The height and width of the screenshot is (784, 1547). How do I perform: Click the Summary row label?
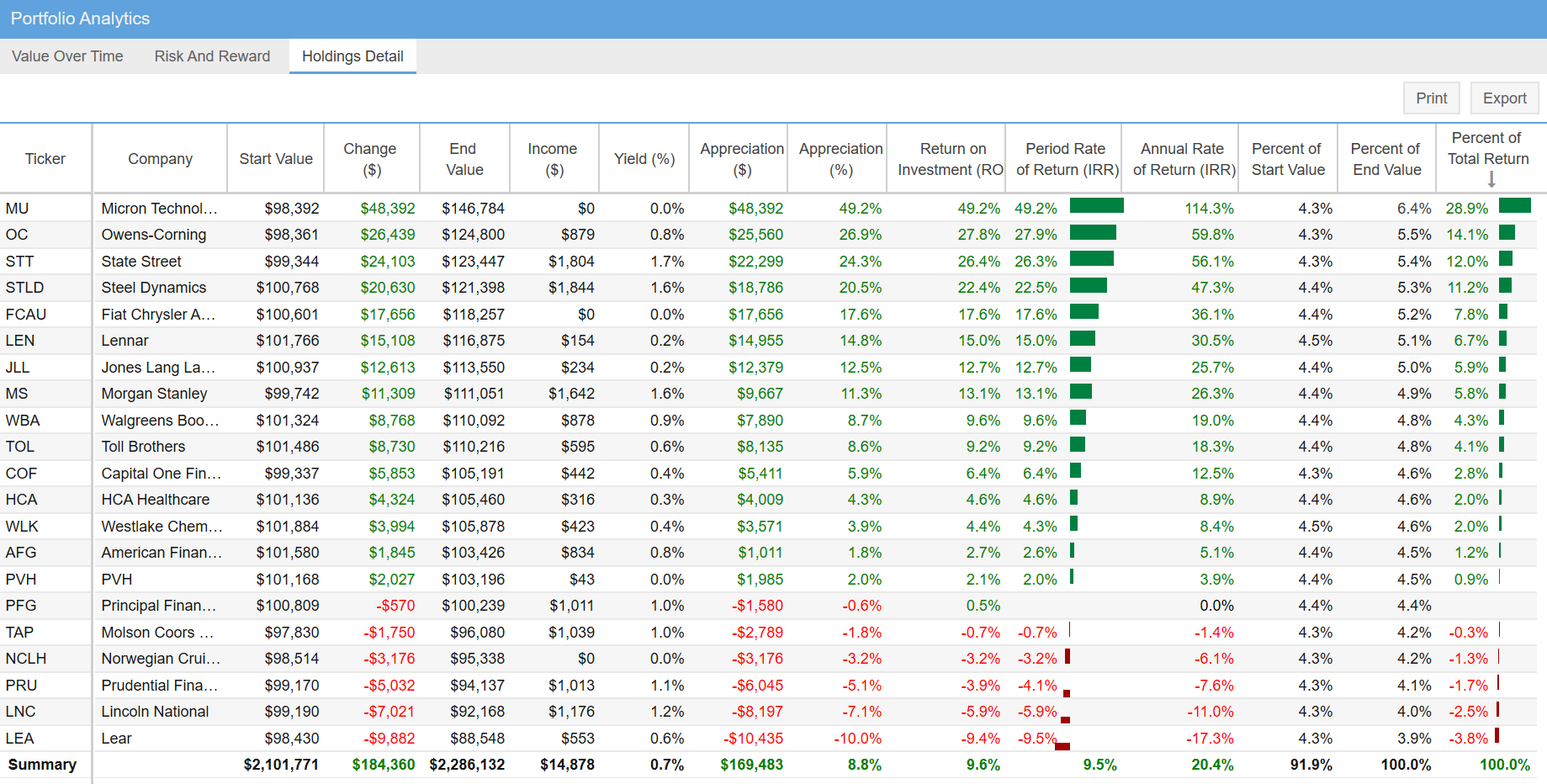42,765
